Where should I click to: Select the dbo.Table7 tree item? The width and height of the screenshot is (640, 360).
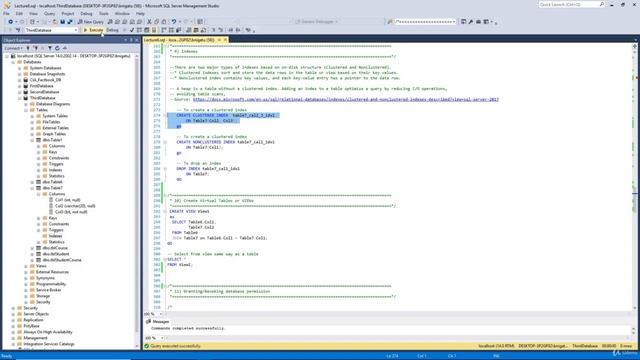53,188
